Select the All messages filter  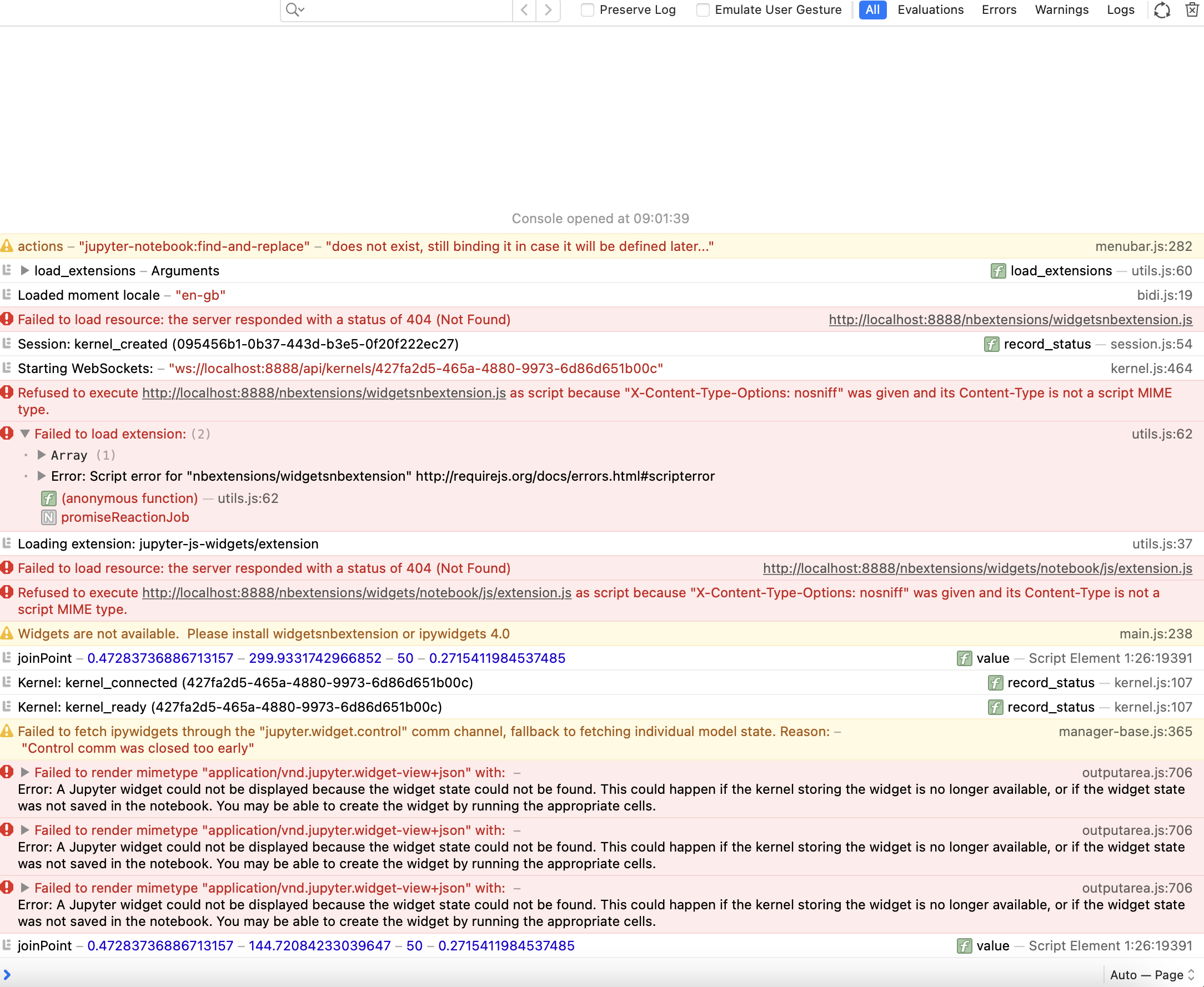click(x=872, y=9)
